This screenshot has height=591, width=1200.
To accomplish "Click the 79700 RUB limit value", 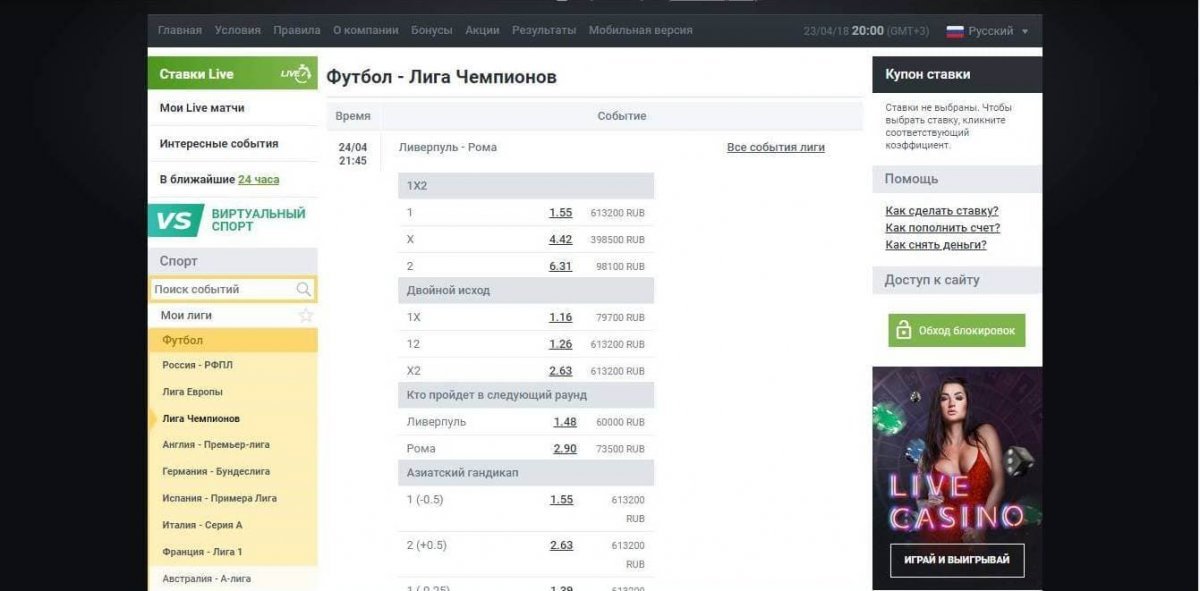I will click(621, 317).
